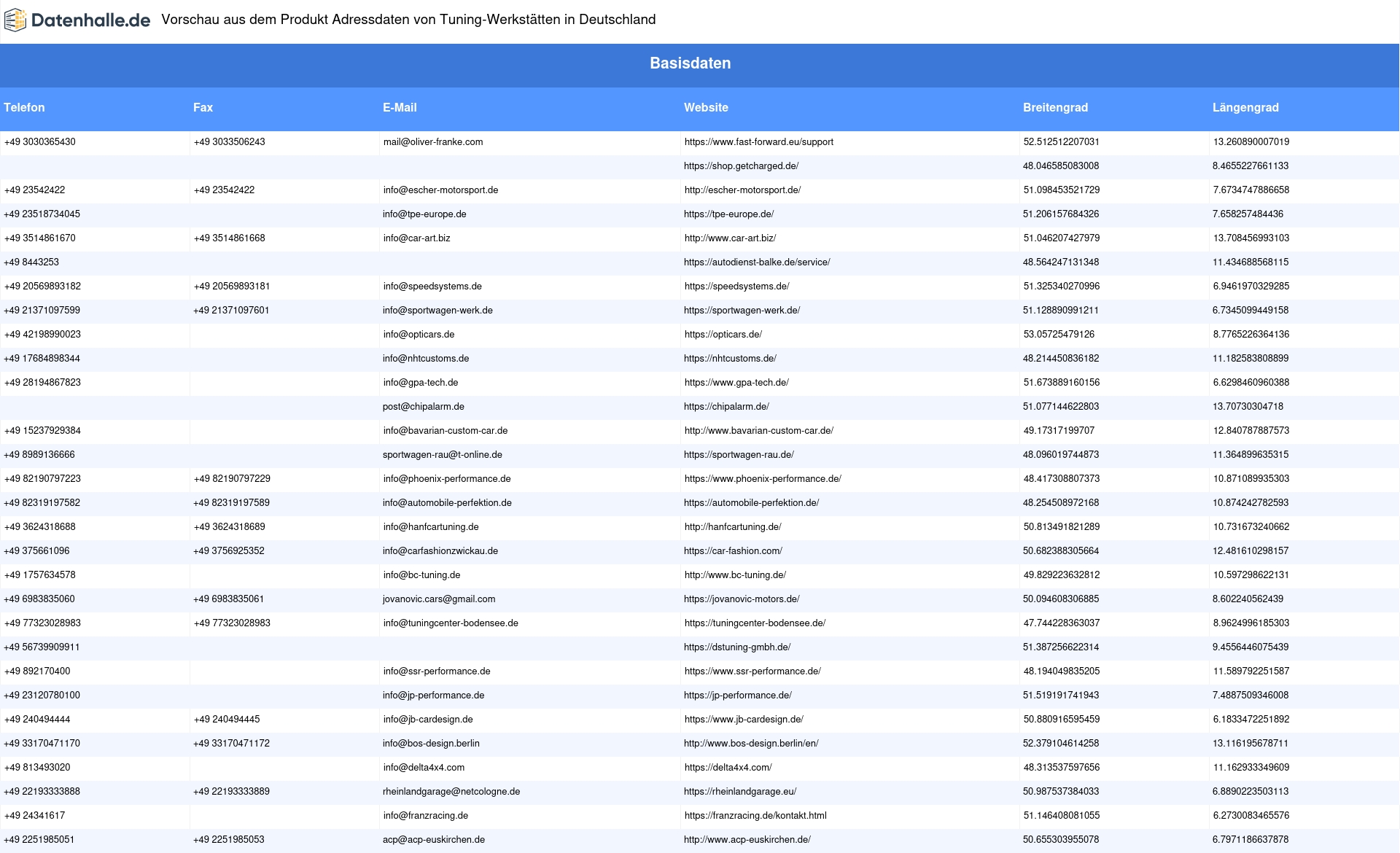Image resolution: width=1400 pixels, height=853 pixels.
Task: Select email info@tpe-europe.de
Action: [x=424, y=214]
